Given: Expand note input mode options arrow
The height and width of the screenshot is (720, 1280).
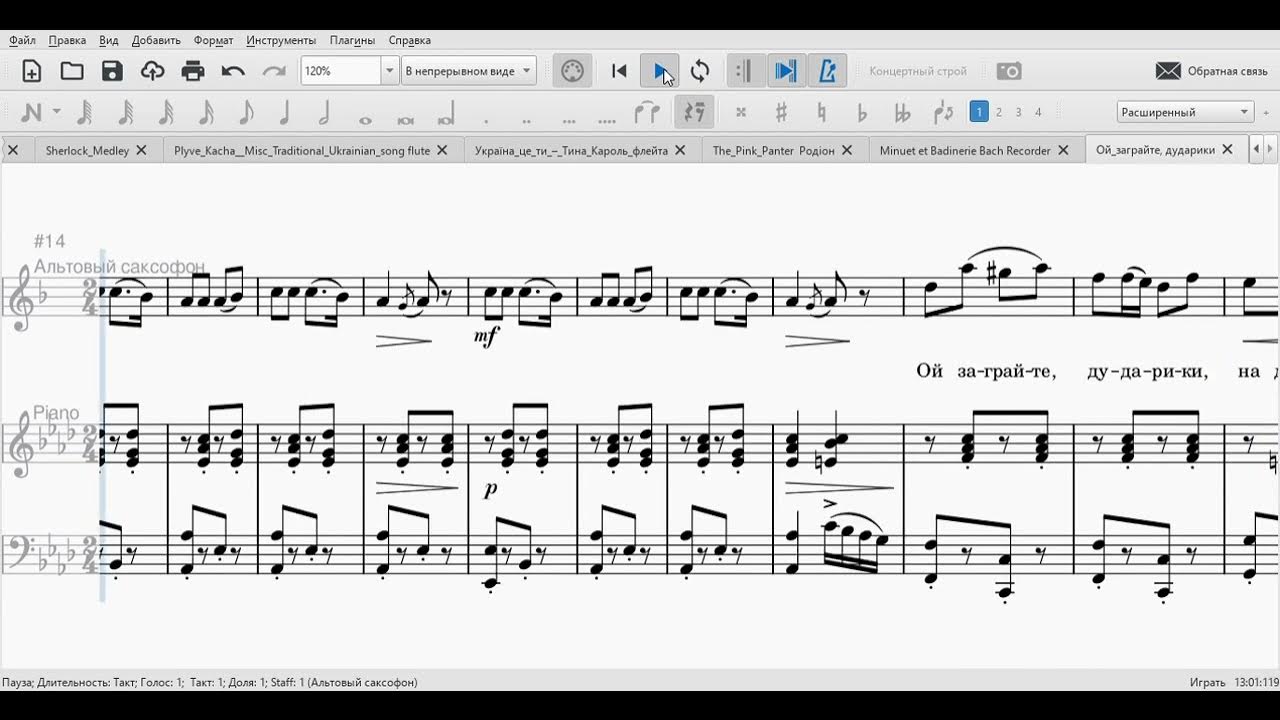Looking at the screenshot, I should (57, 112).
